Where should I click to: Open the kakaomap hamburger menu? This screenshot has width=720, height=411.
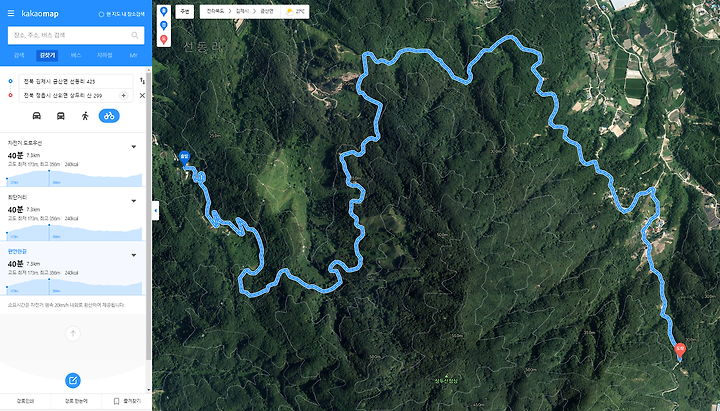[x=11, y=14]
